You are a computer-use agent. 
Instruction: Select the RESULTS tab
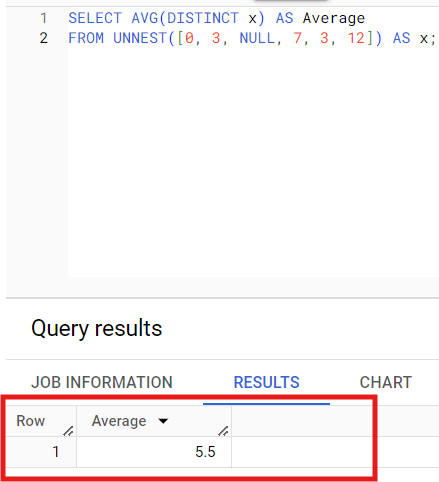[266, 382]
